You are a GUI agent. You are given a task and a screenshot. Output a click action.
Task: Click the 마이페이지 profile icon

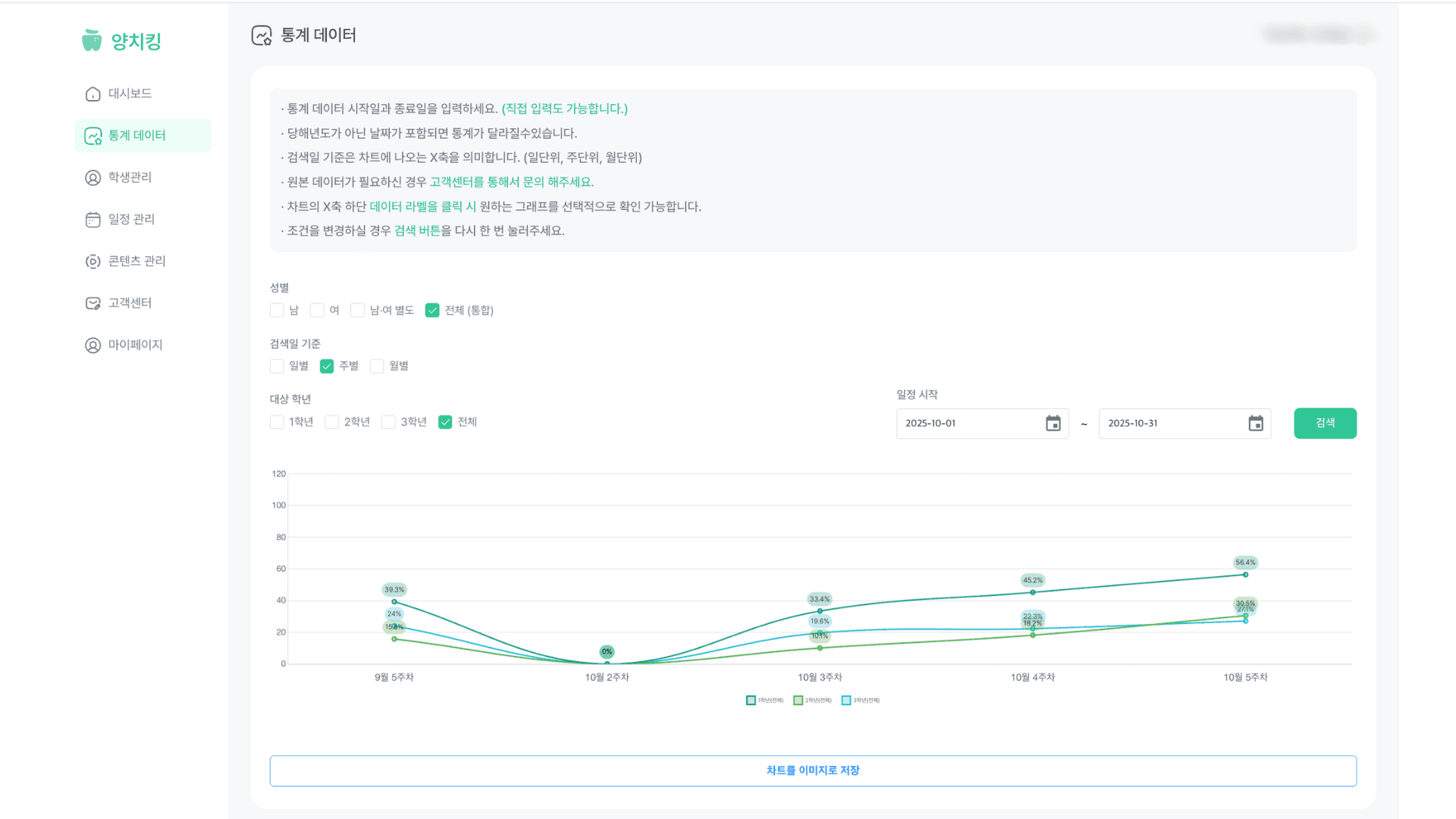(93, 345)
